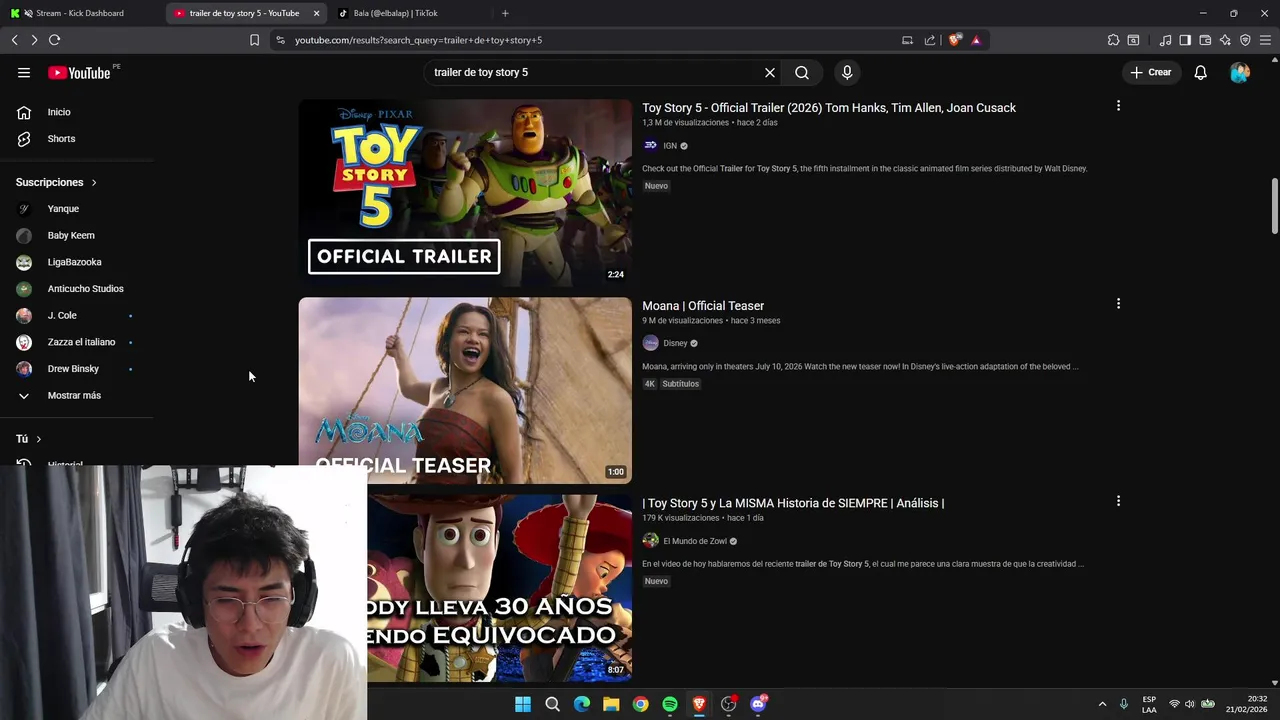Open more options for Análisis video
Screen dimensions: 1280x720
coord(1118,500)
